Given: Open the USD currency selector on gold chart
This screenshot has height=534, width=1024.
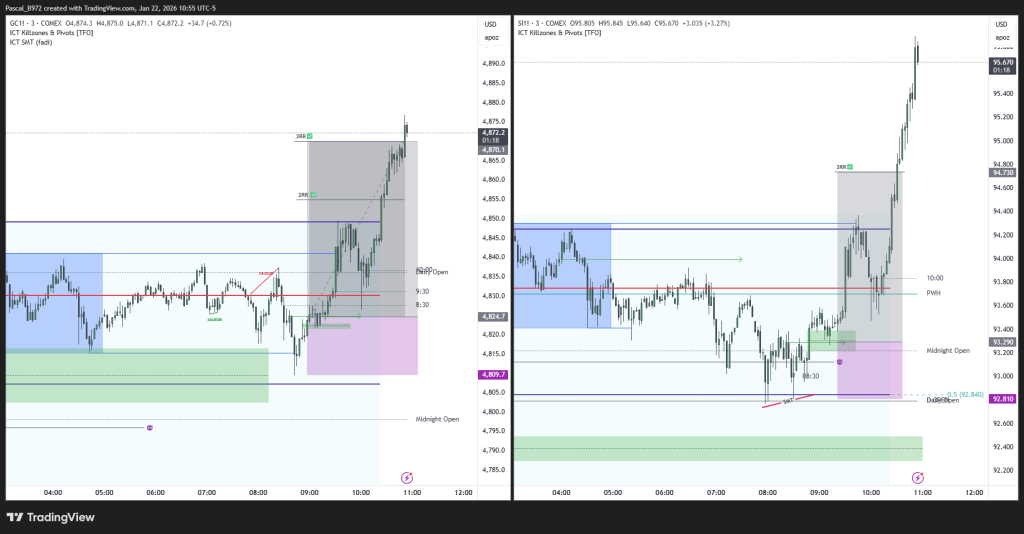Looking at the screenshot, I should click(x=490, y=24).
